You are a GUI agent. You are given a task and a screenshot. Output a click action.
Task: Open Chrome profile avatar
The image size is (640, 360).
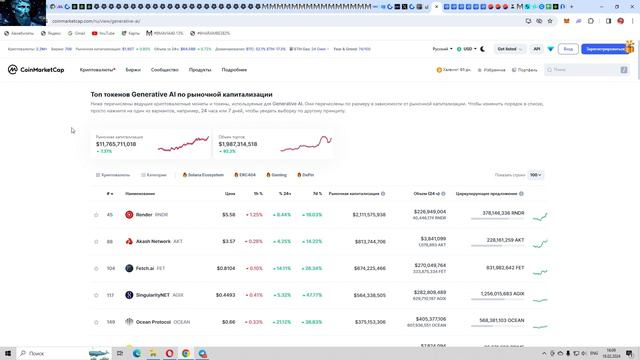click(x=620, y=21)
